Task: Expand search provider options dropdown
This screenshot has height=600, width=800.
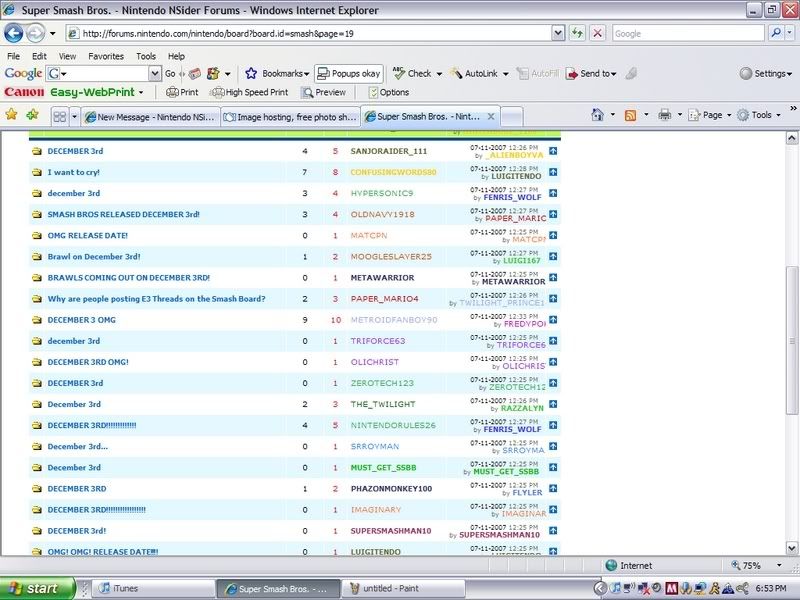Action: [789, 33]
